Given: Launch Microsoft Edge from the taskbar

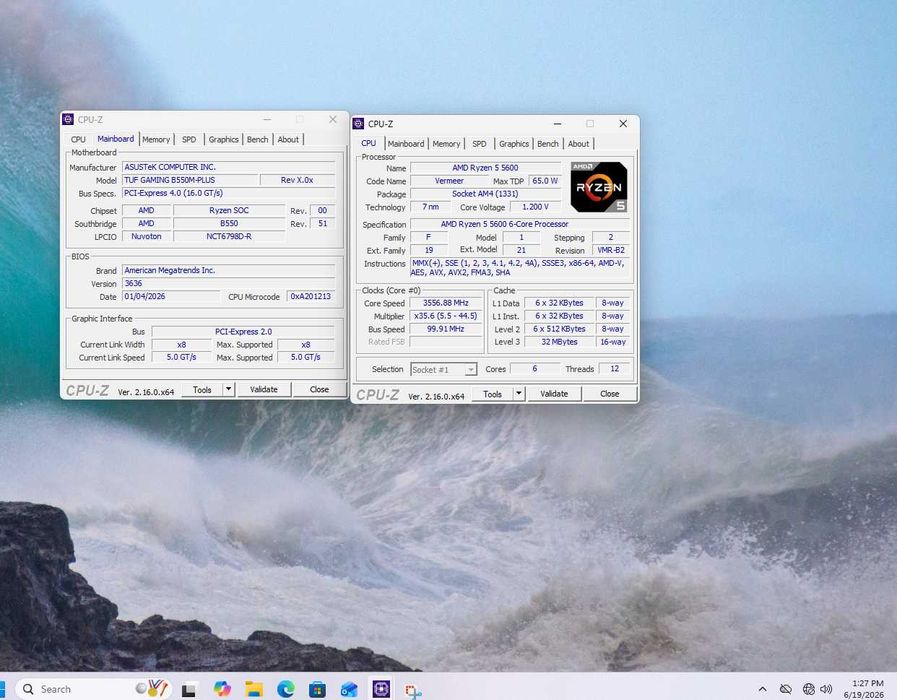Looking at the screenshot, I should coord(285,689).
